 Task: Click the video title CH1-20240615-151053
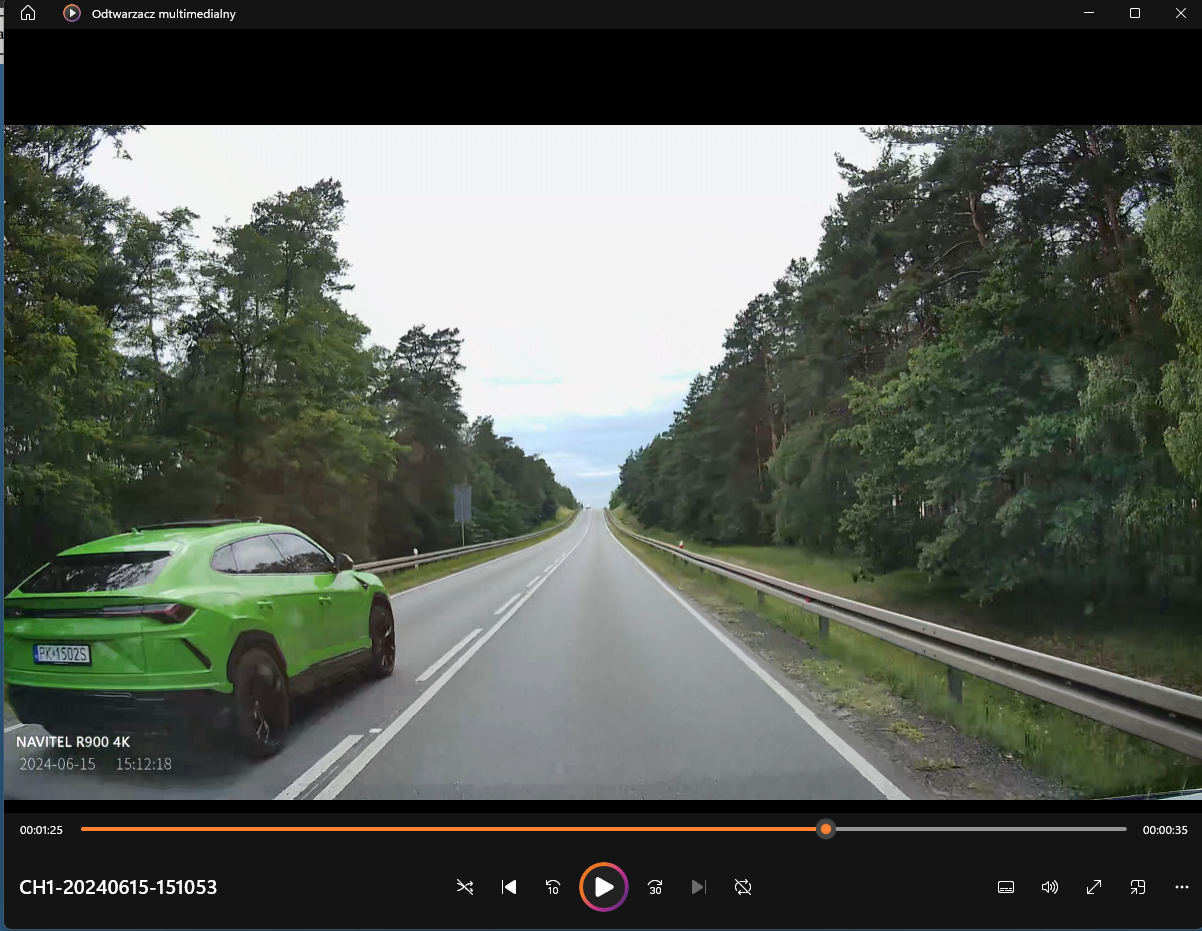pos(118,887)
